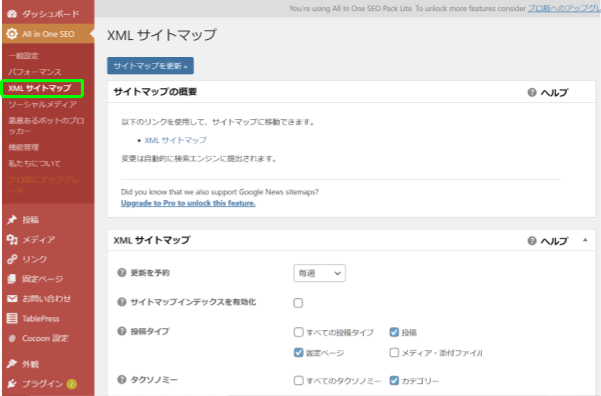Image resolution: width=601 pixels, height=396 pixels.
Task: Click the help question icon in XML サイトマップ panel header
Action: coord(532,240)
